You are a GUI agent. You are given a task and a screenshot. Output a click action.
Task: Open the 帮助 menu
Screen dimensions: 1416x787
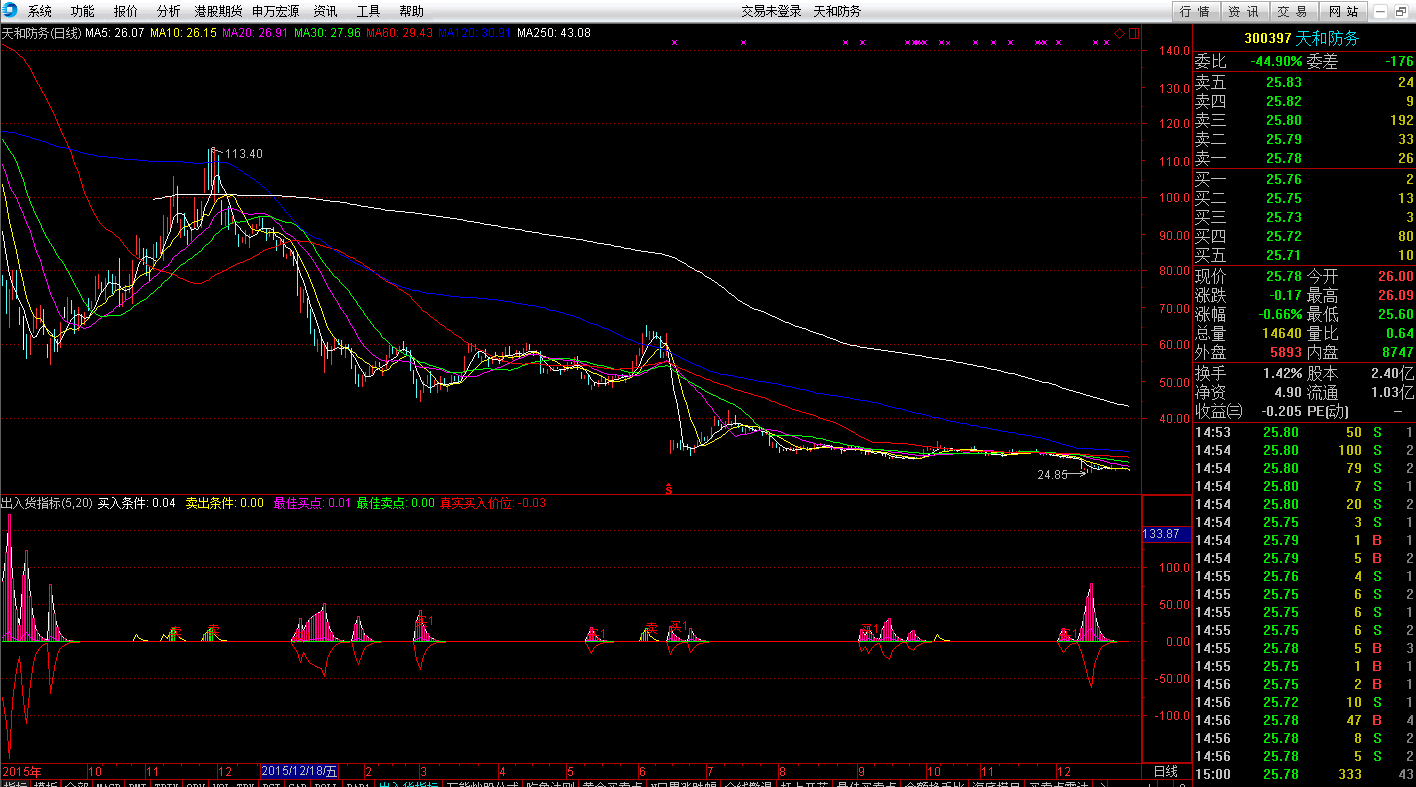point(411,11)
